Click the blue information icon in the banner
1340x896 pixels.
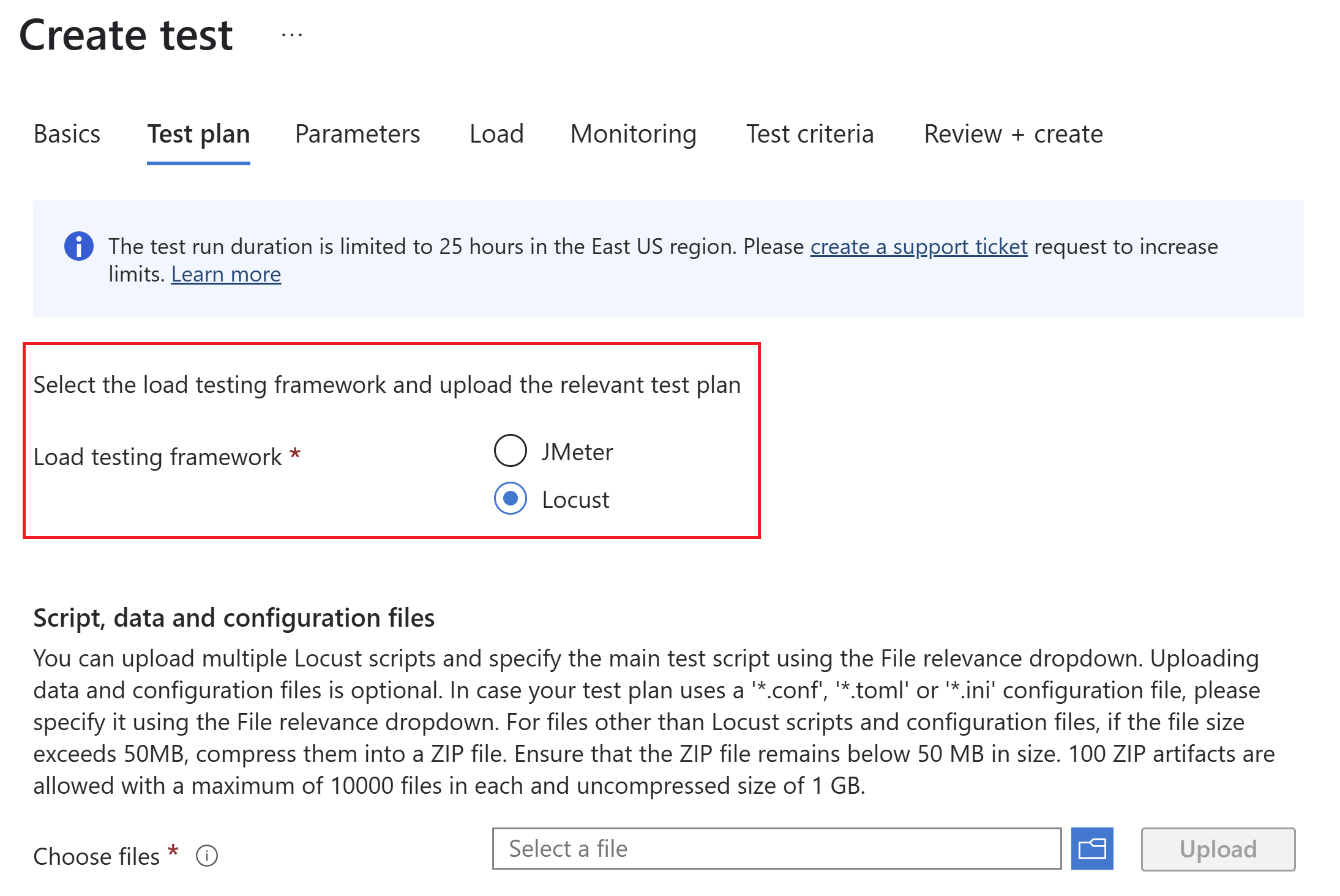(78, 246)
